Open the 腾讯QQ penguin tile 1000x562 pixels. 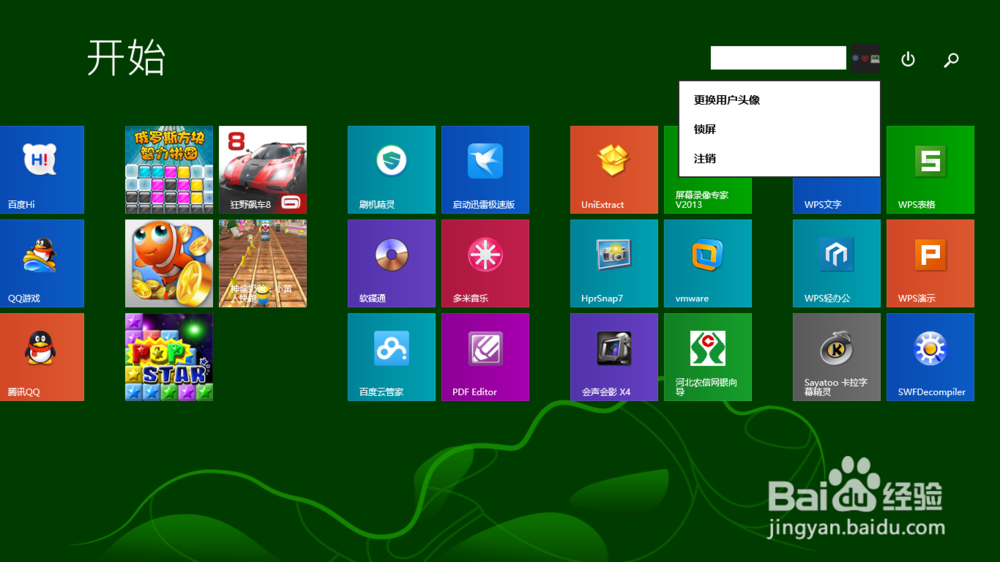pyautogui.click(x=42, y=357)
